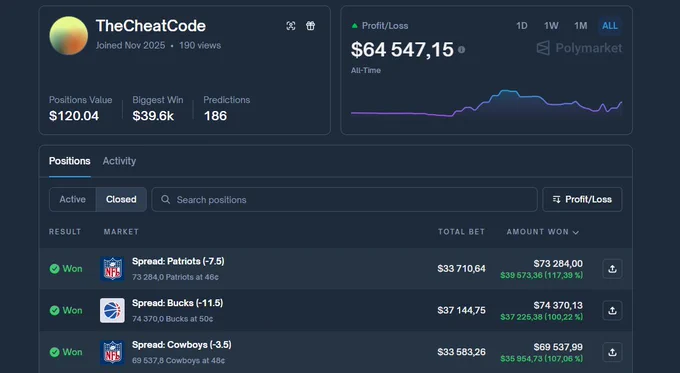Viewport: 680px width, 373px height.
Task: Click the $33 710,64 total bet
Action: (x=461, y=269)
